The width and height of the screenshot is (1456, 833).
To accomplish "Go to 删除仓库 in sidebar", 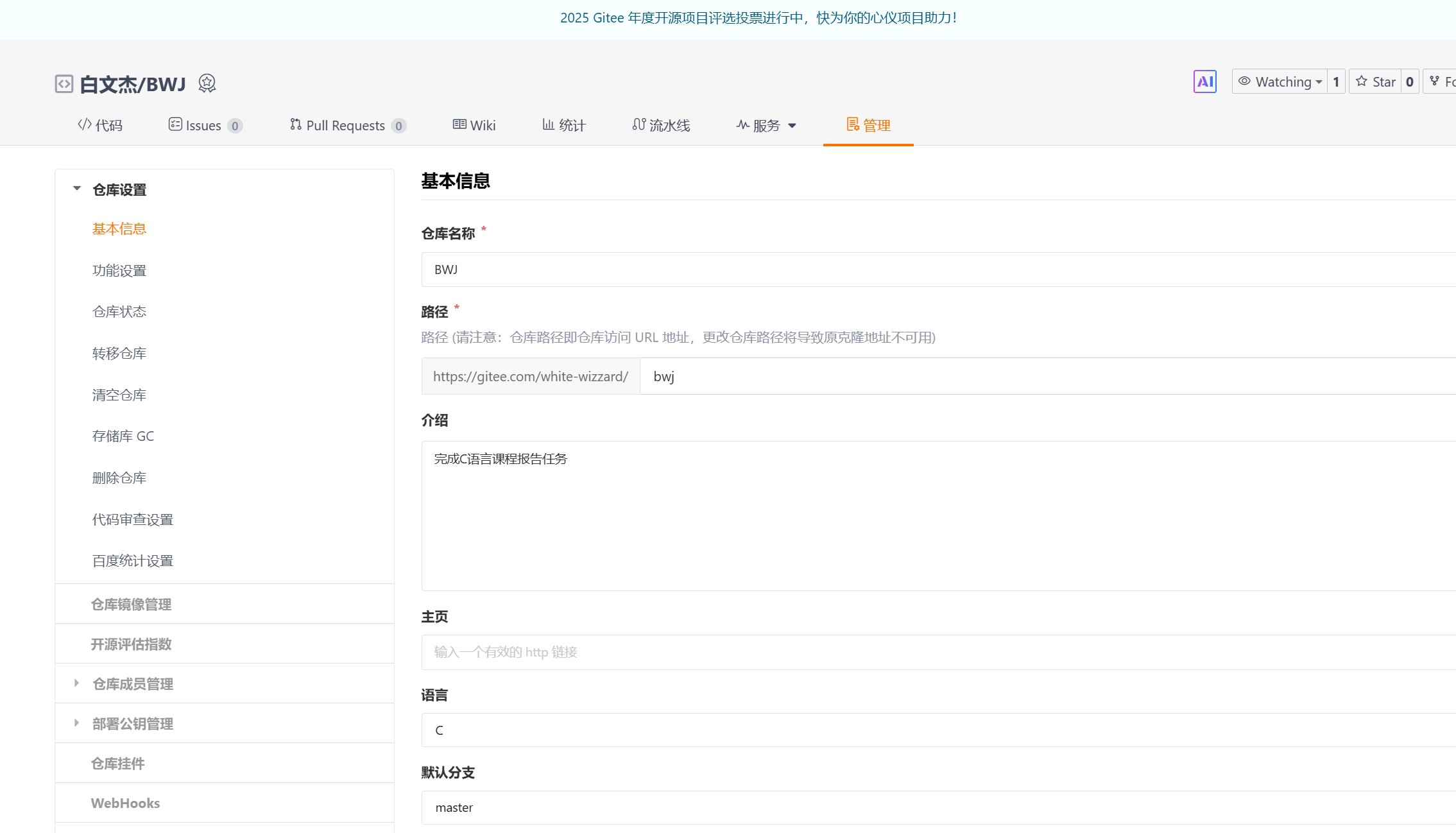I will pos(119,477).
